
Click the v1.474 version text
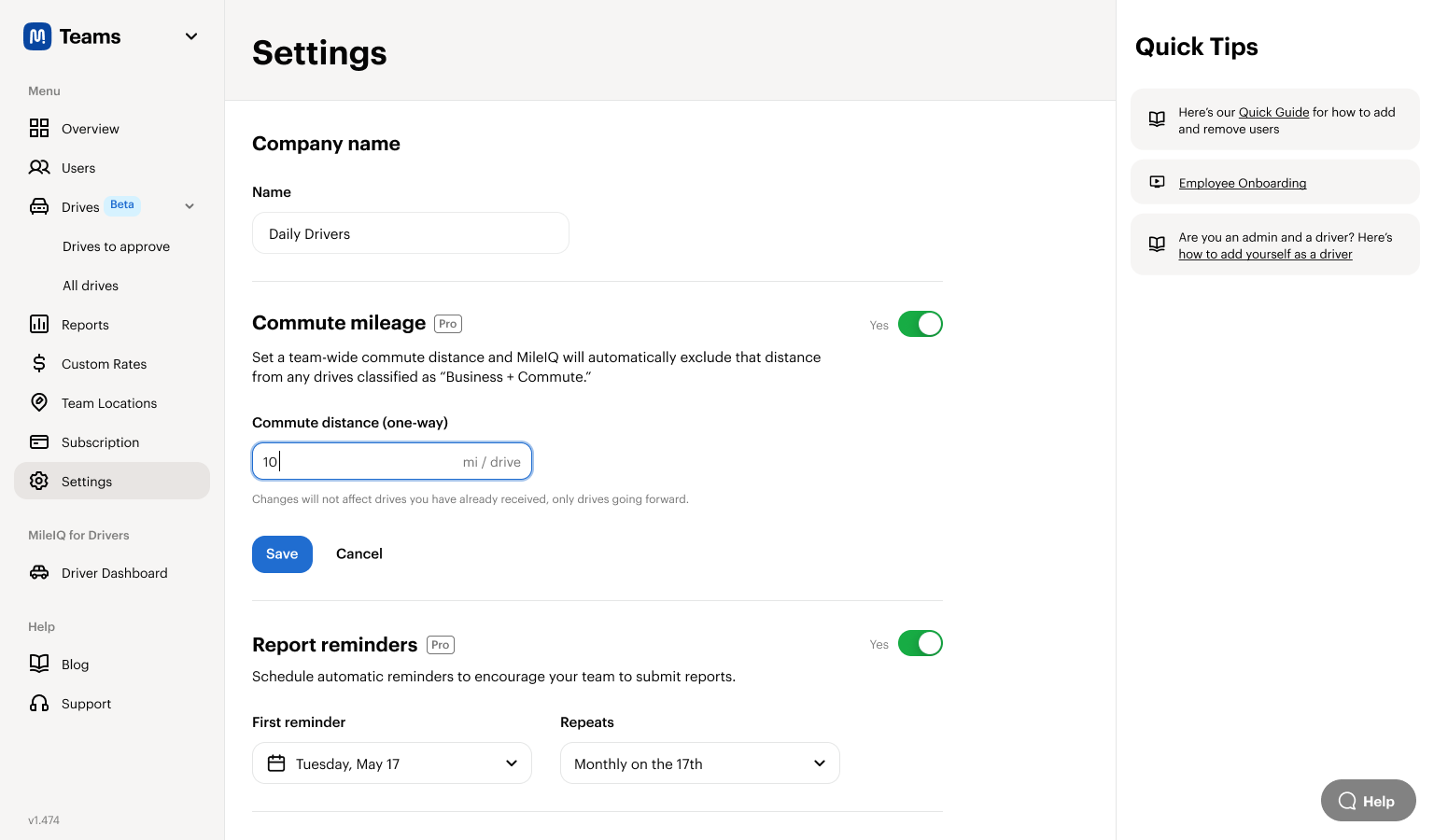click(x=44, y=820)
